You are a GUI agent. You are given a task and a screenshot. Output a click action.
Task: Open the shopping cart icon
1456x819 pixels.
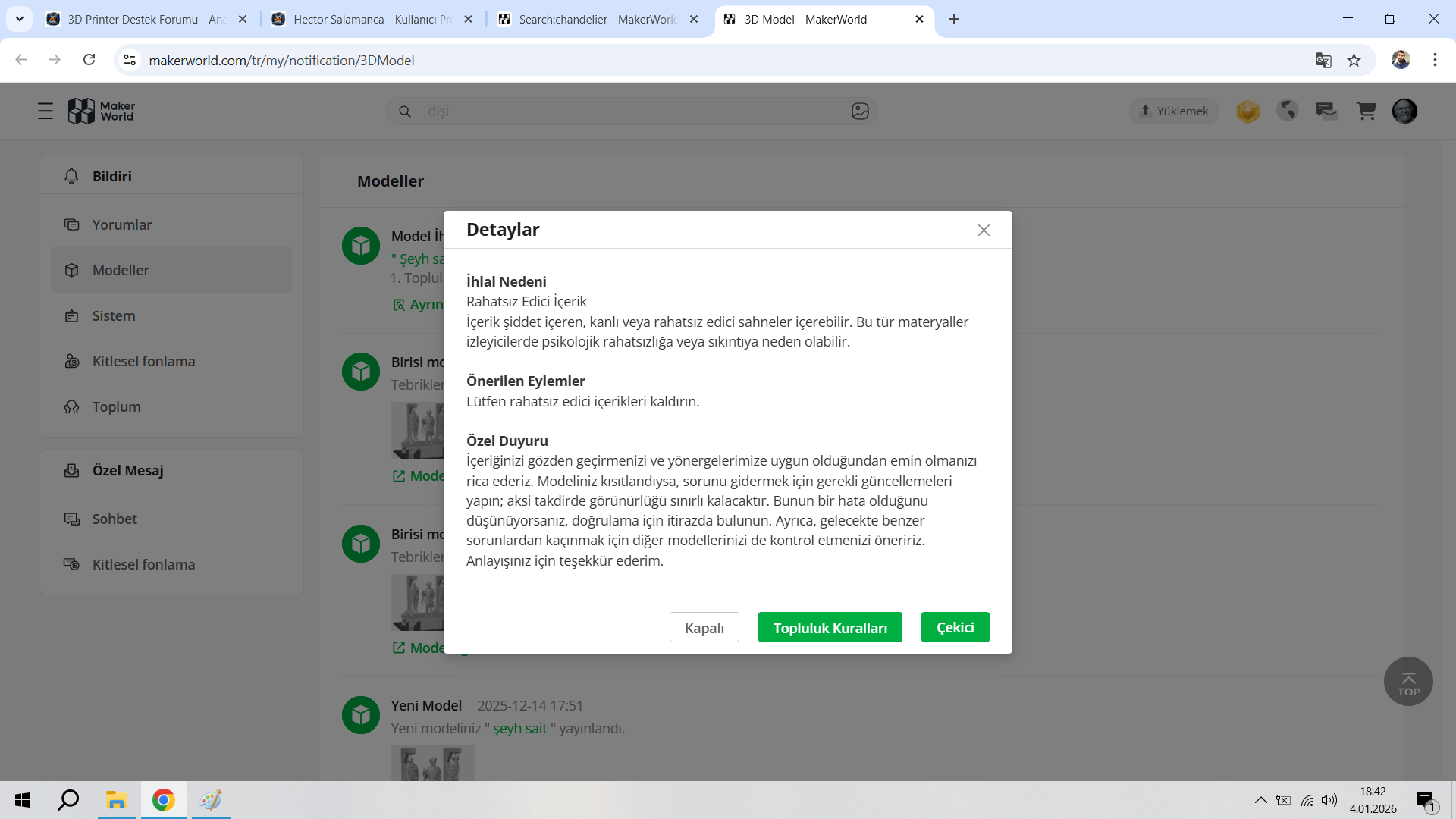click(x=1366, y=111)
